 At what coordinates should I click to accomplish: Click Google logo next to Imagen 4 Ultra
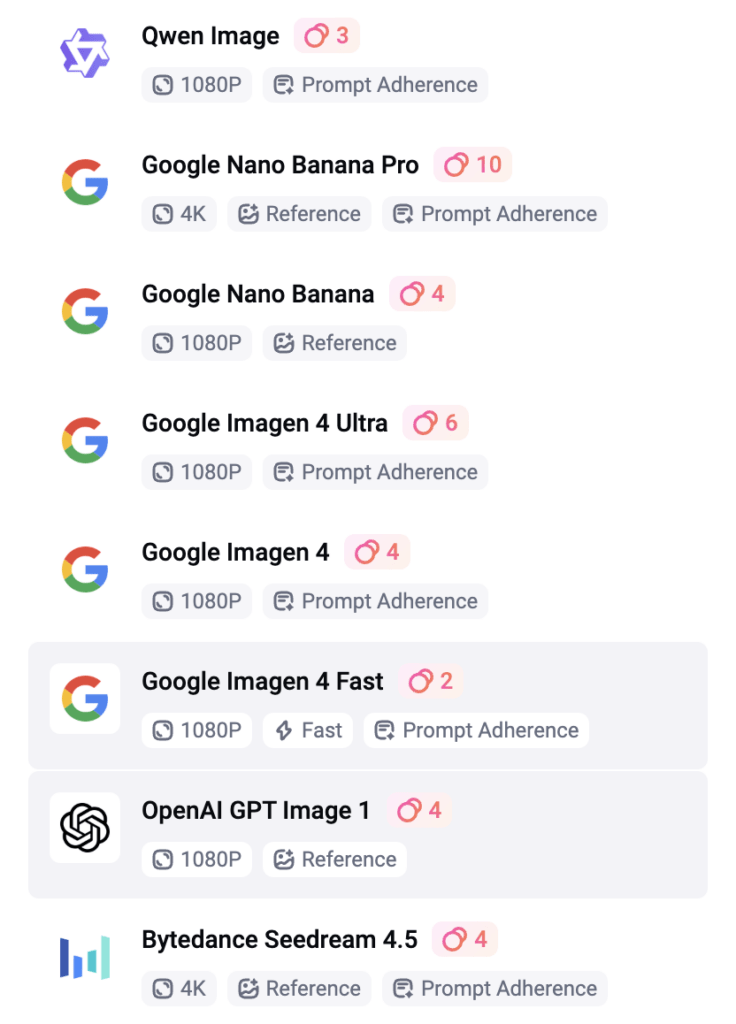coord(85,440)
